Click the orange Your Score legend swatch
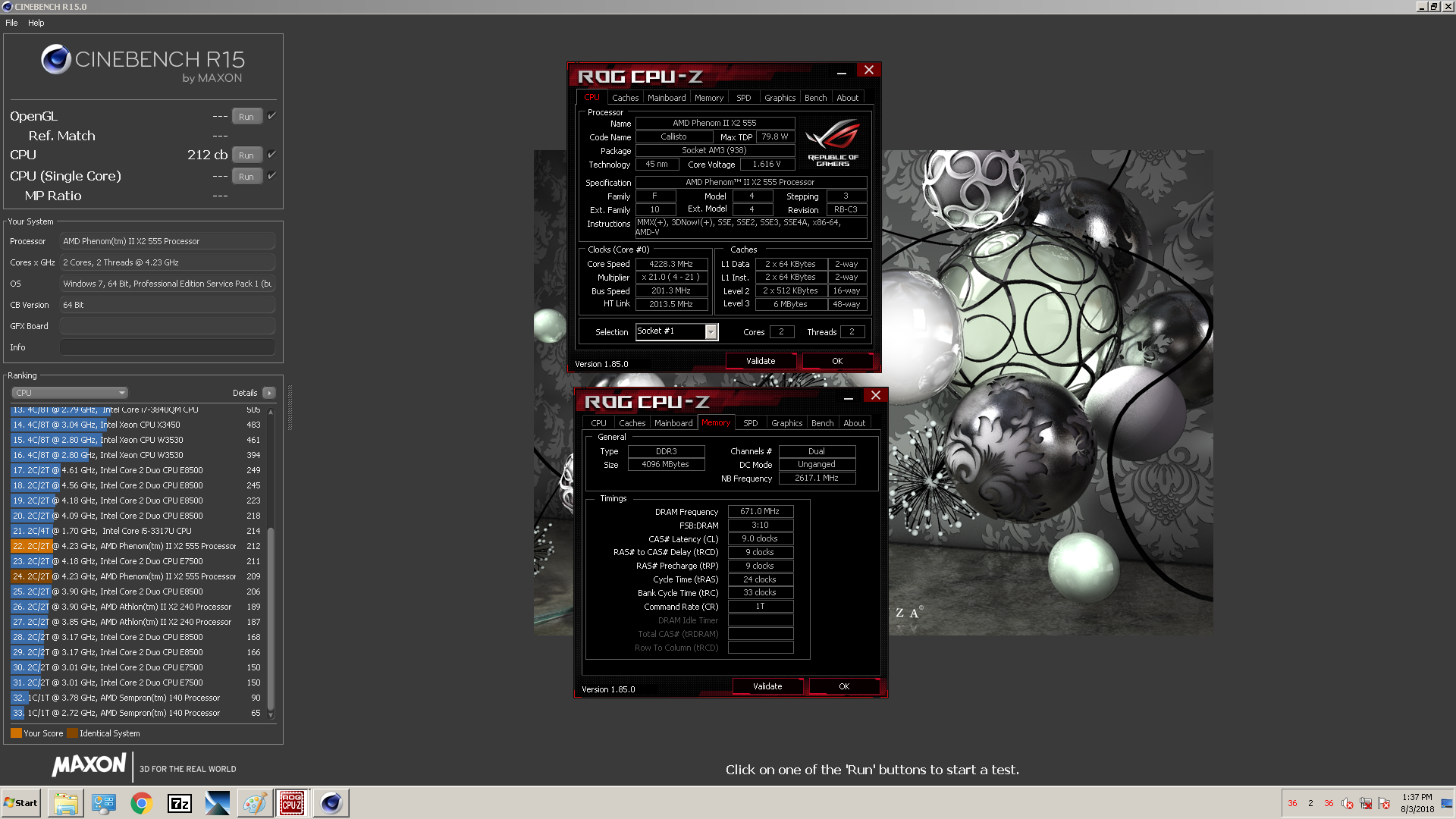1456x819 pixels. point(16,733)
